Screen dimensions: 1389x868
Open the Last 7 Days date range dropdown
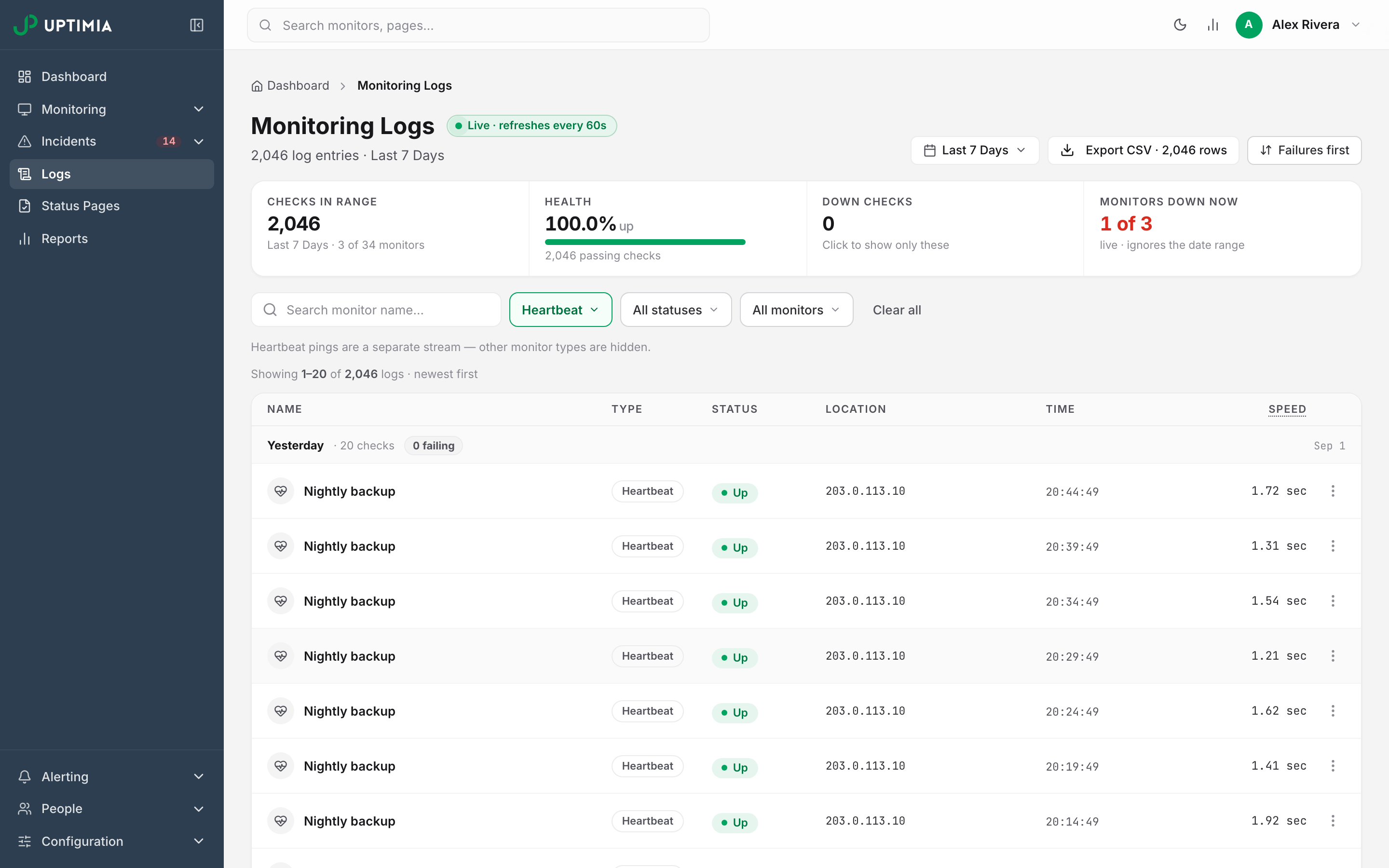point(975,150)
